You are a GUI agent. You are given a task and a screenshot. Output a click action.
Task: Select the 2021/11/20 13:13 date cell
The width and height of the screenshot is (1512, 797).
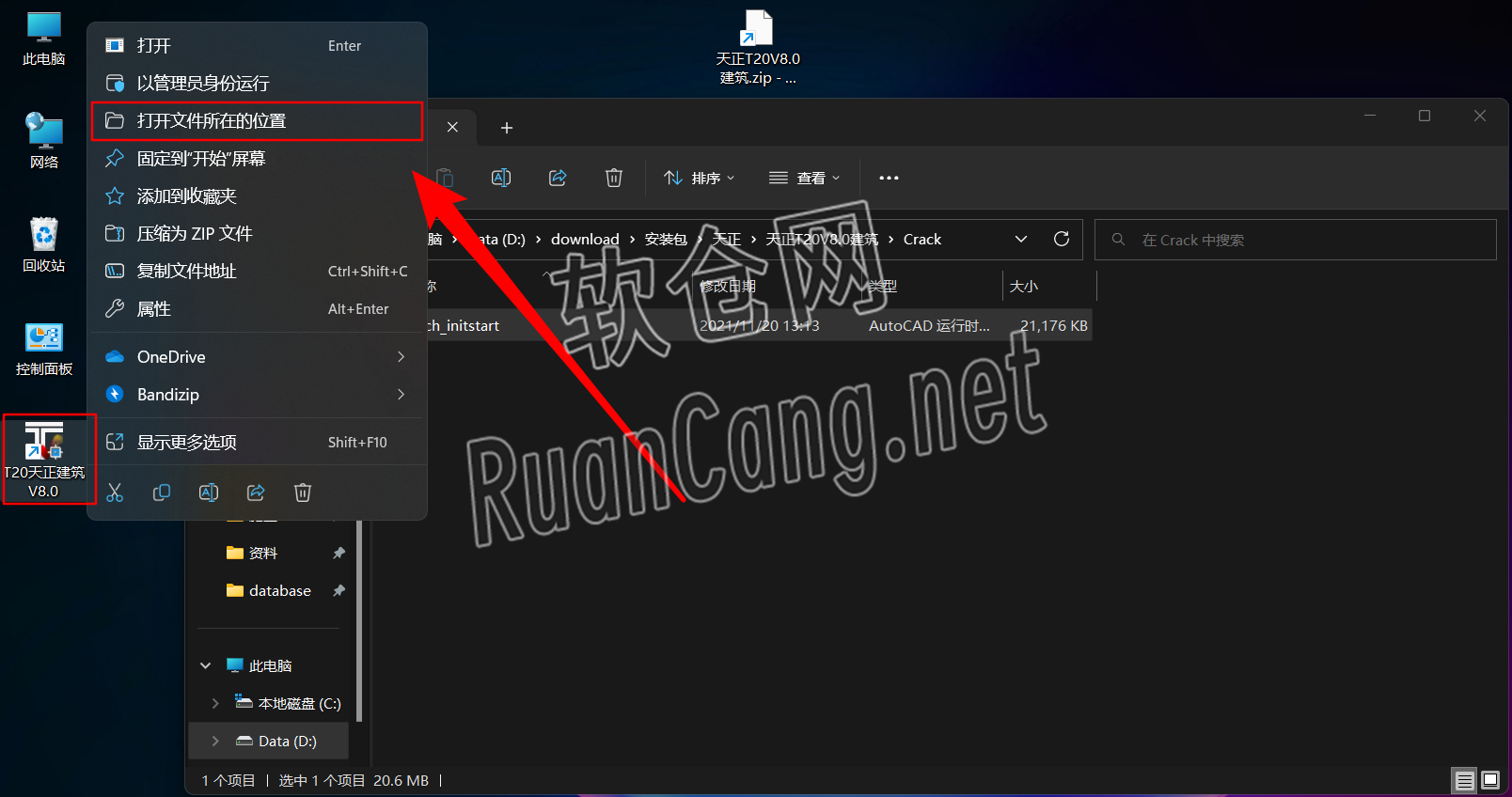(759, 325)
